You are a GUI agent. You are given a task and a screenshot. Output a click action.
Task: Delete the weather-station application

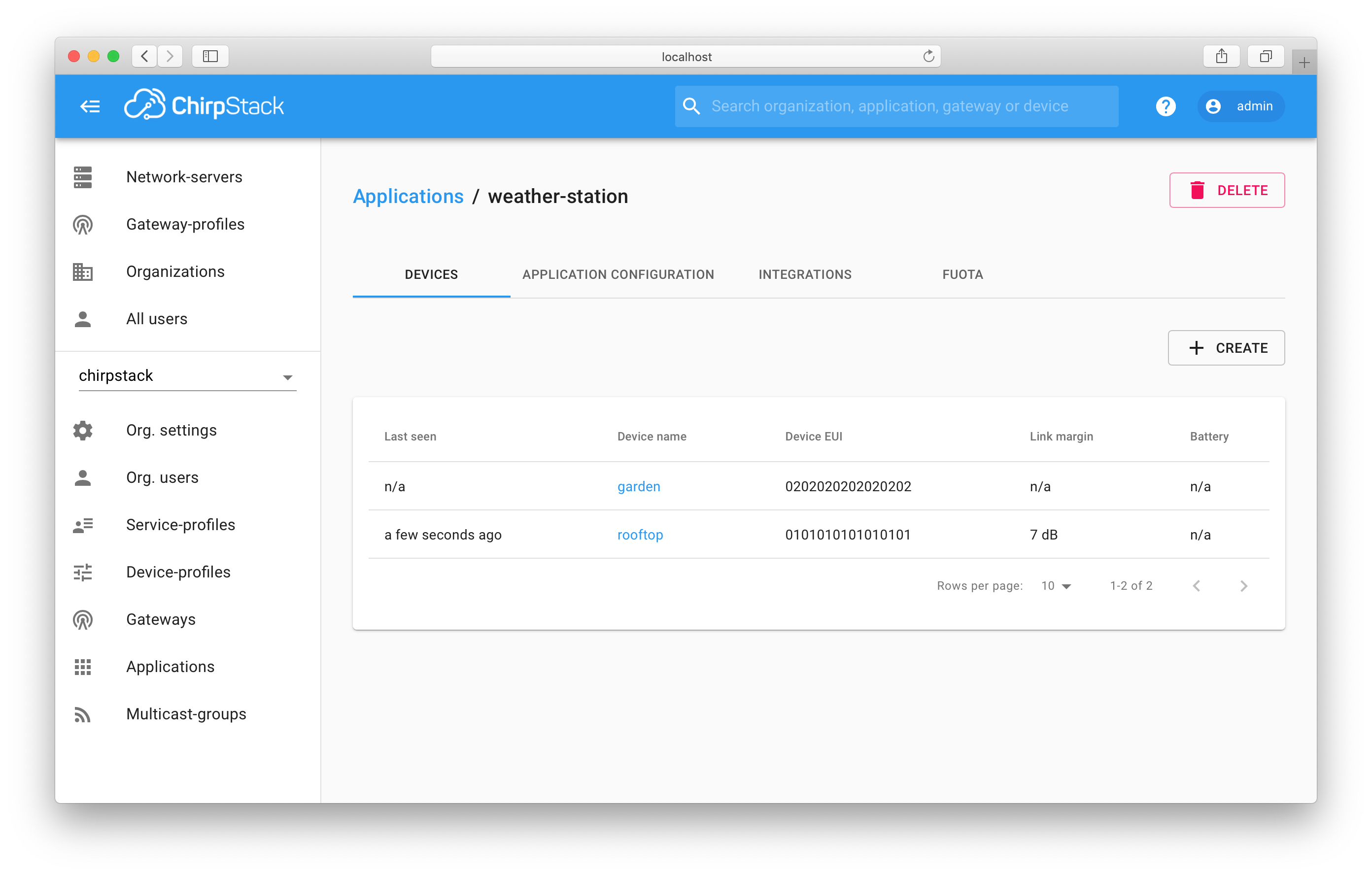point(1227,190)
